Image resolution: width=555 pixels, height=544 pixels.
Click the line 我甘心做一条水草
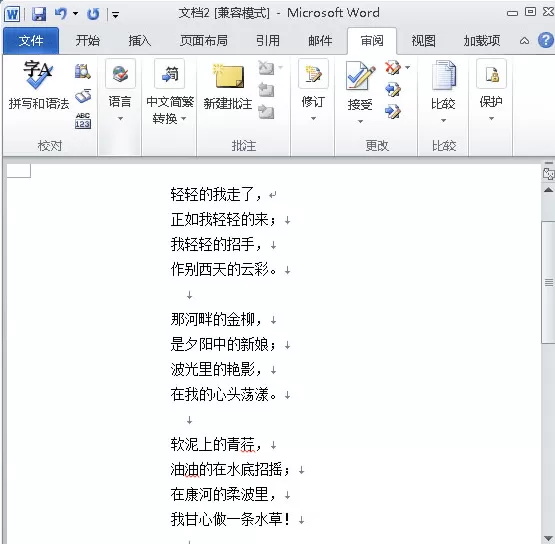[230, 519]
